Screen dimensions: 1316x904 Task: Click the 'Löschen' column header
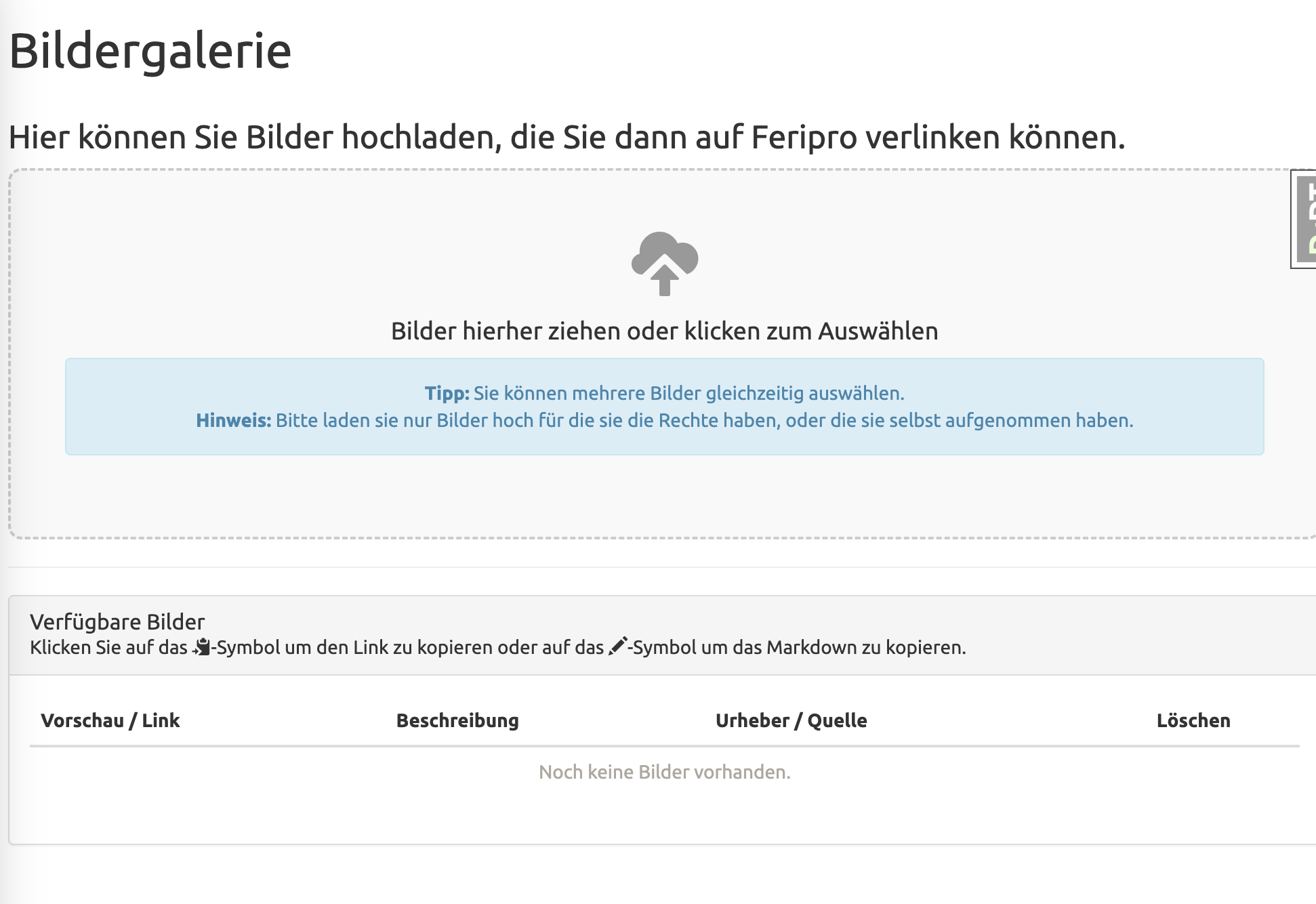click(1193, 720)
